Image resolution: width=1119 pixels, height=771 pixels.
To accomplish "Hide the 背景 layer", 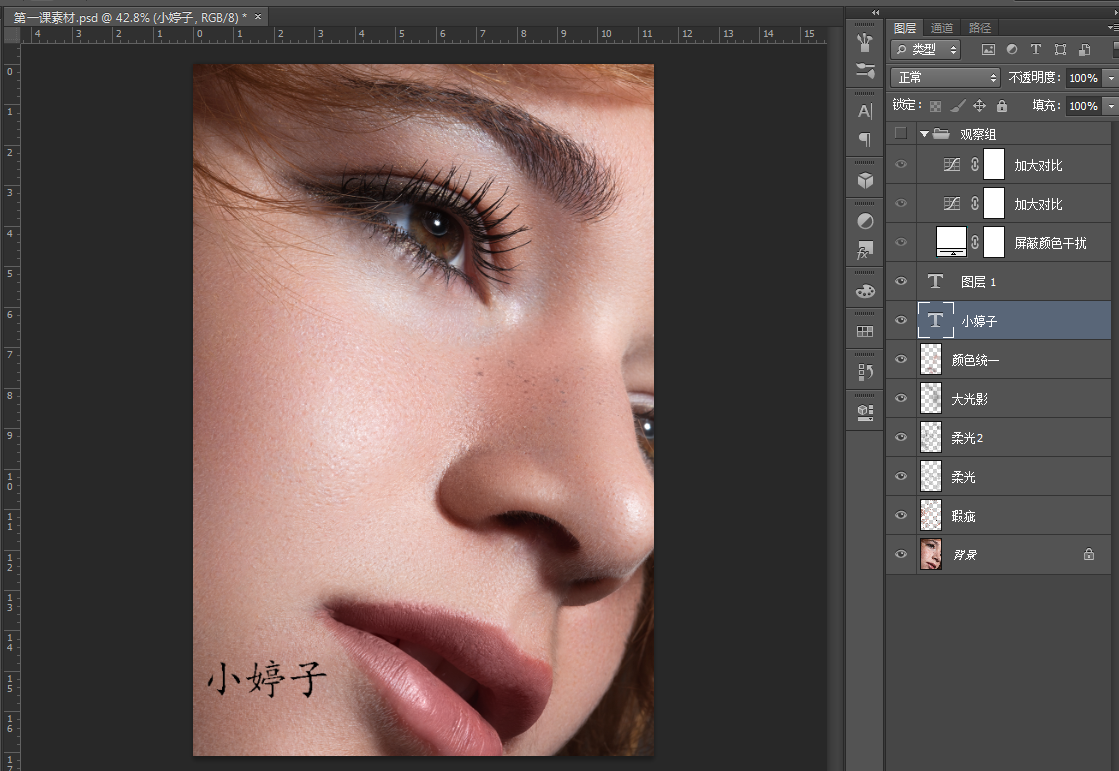I will (901, 554).
